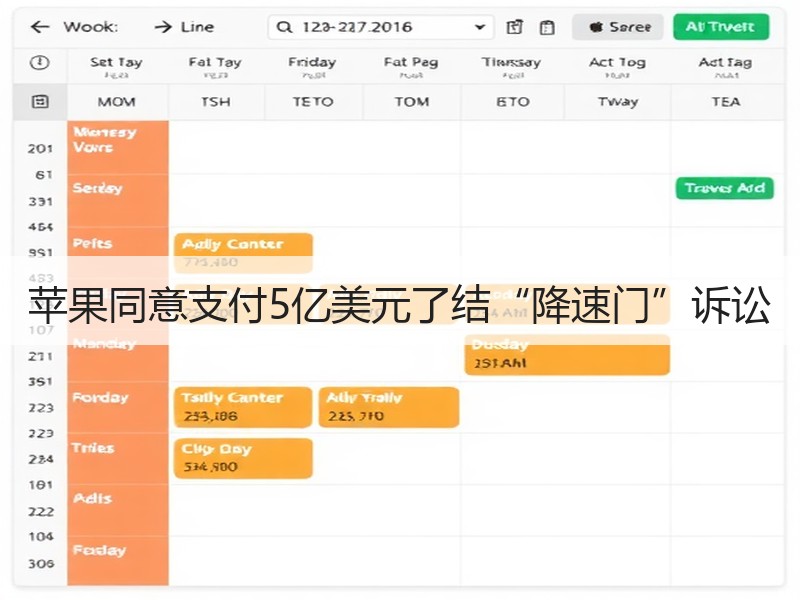Select the Set Tay day column header
This screenshot has height=600, width=800.
pos(116,66)
